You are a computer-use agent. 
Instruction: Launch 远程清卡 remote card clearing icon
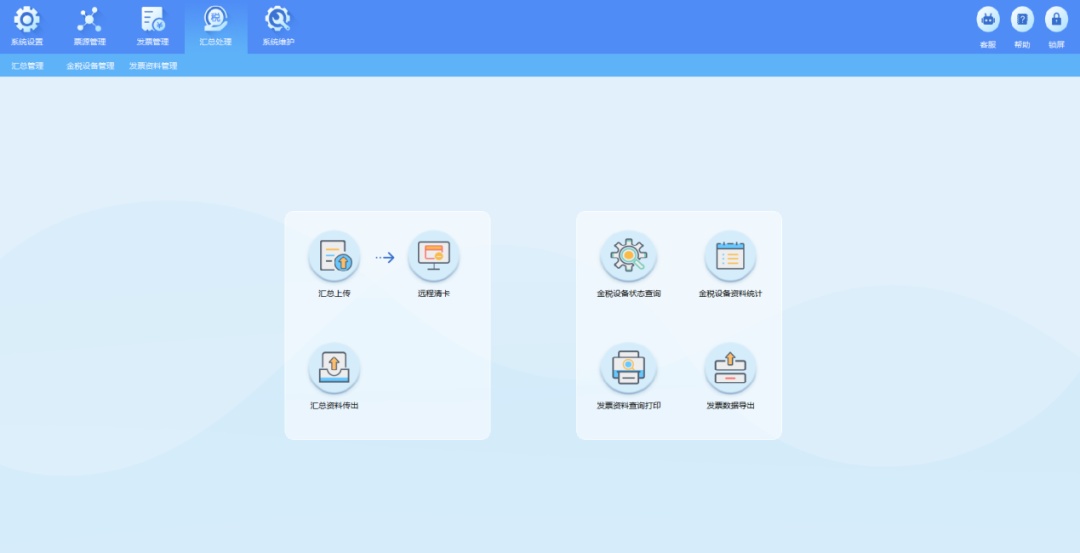point(434,257)
